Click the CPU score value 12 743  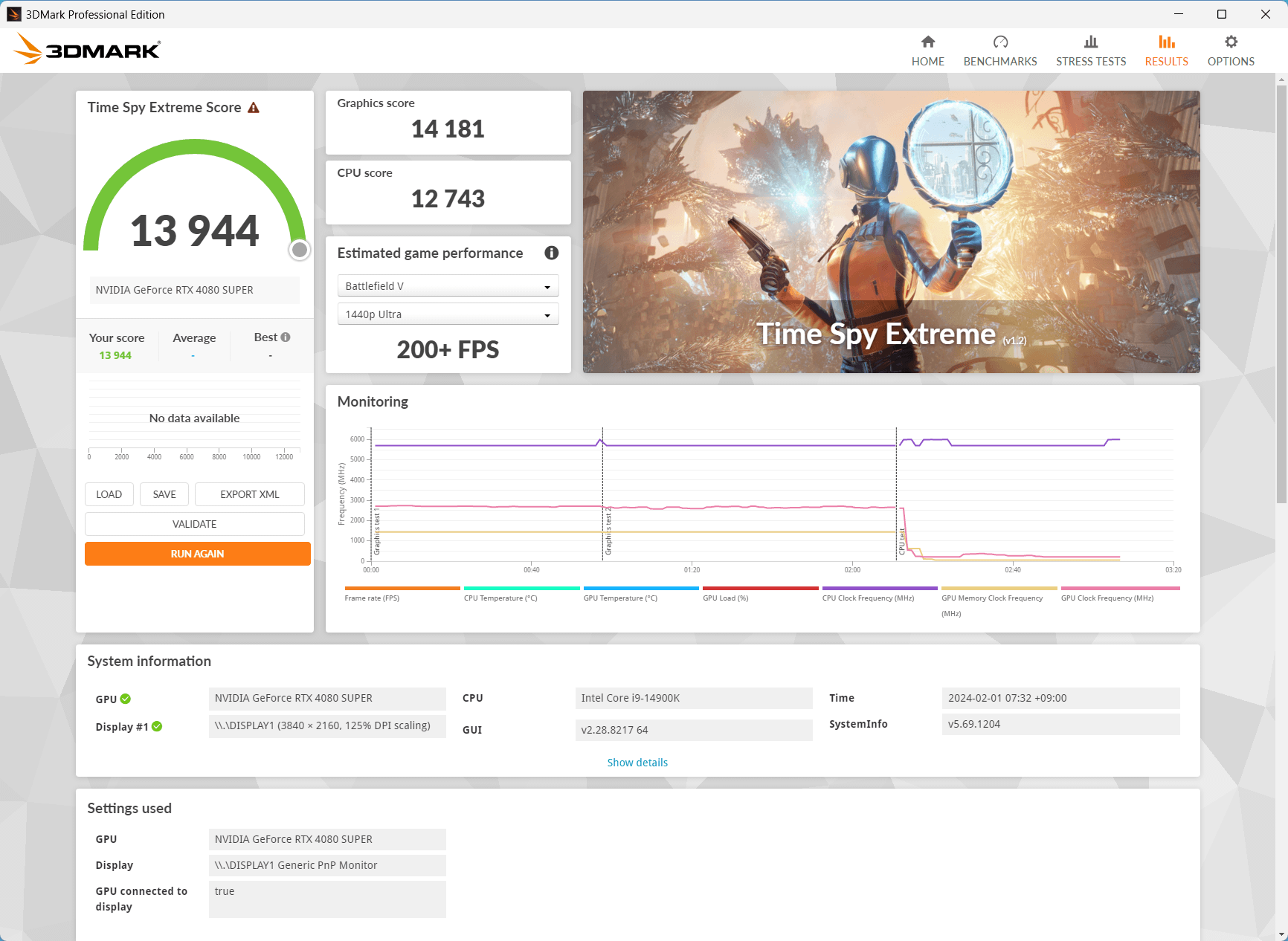coord(448,199)
